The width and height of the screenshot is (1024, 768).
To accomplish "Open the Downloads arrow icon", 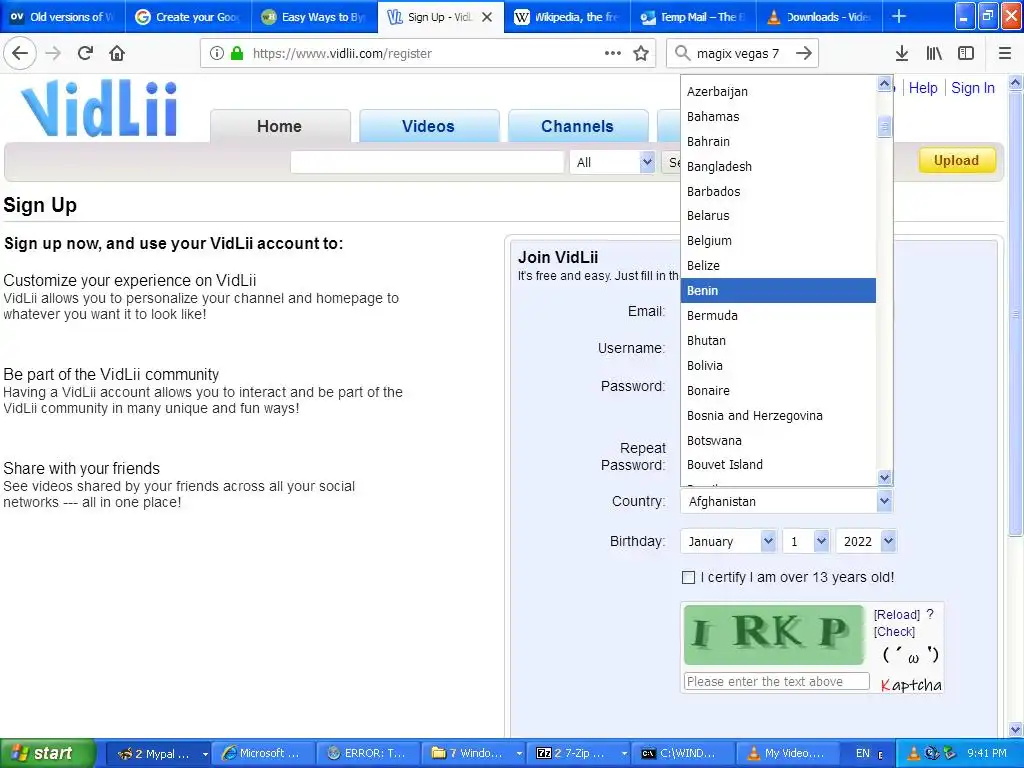I will point(902,53).
